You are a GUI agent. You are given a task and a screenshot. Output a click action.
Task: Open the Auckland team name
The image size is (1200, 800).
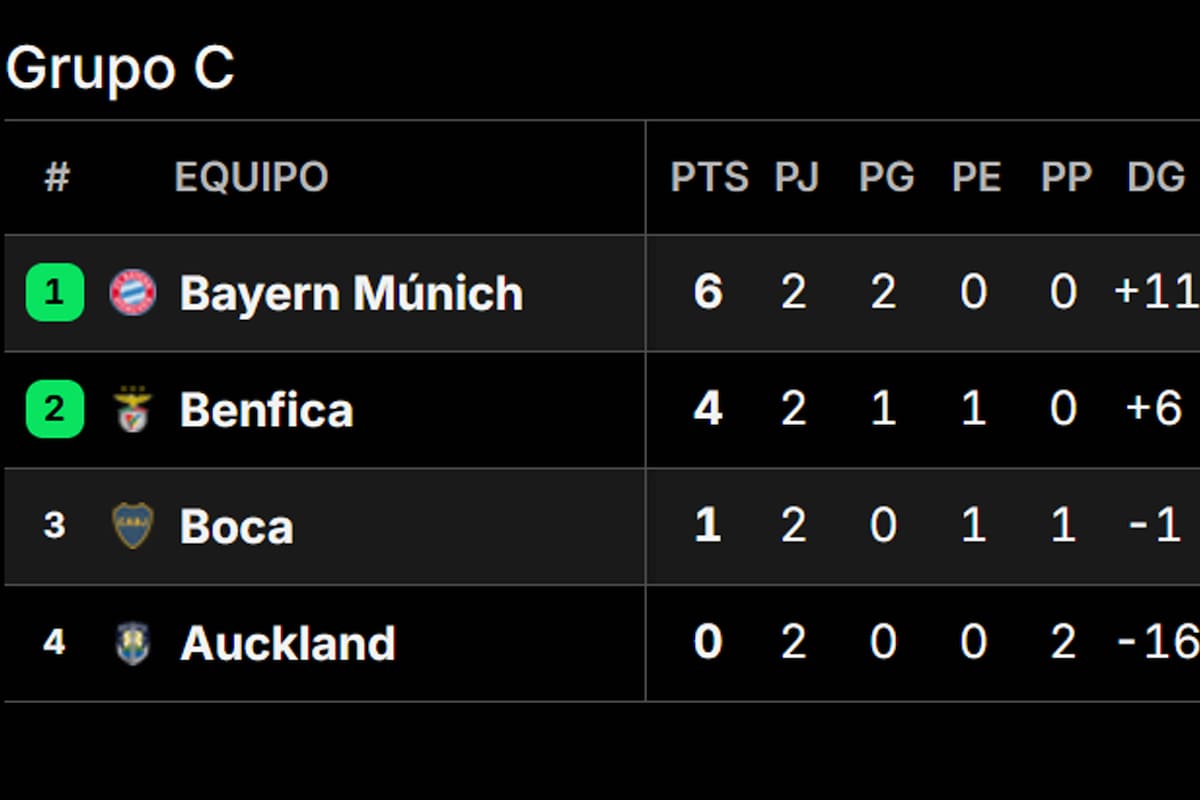pyautogui.click(x=288, y=643)
